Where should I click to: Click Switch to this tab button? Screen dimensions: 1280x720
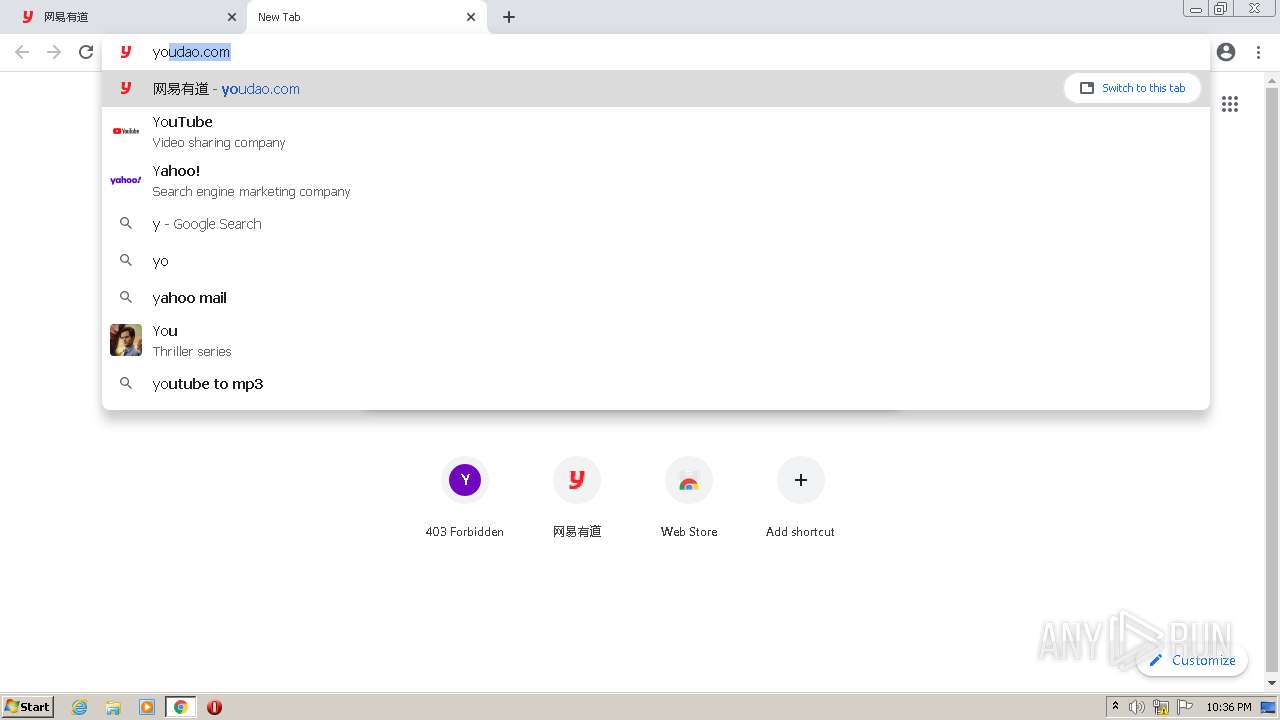point(1132,88)
